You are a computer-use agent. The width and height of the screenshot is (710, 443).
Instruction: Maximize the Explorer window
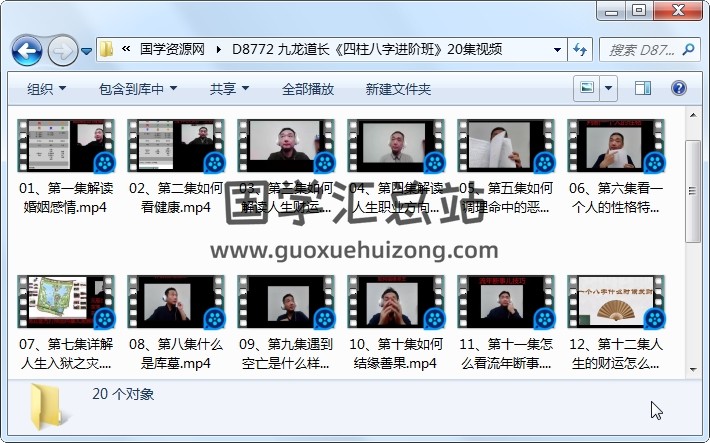pos(639,10)
